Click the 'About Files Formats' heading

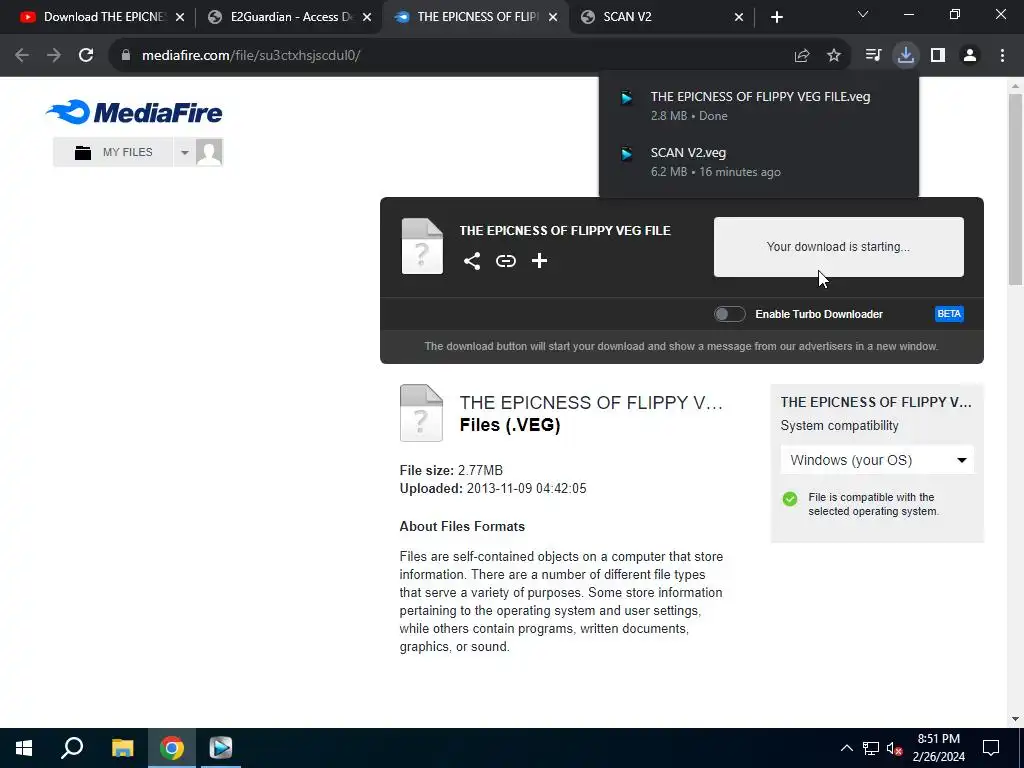[x=462, y=526]
